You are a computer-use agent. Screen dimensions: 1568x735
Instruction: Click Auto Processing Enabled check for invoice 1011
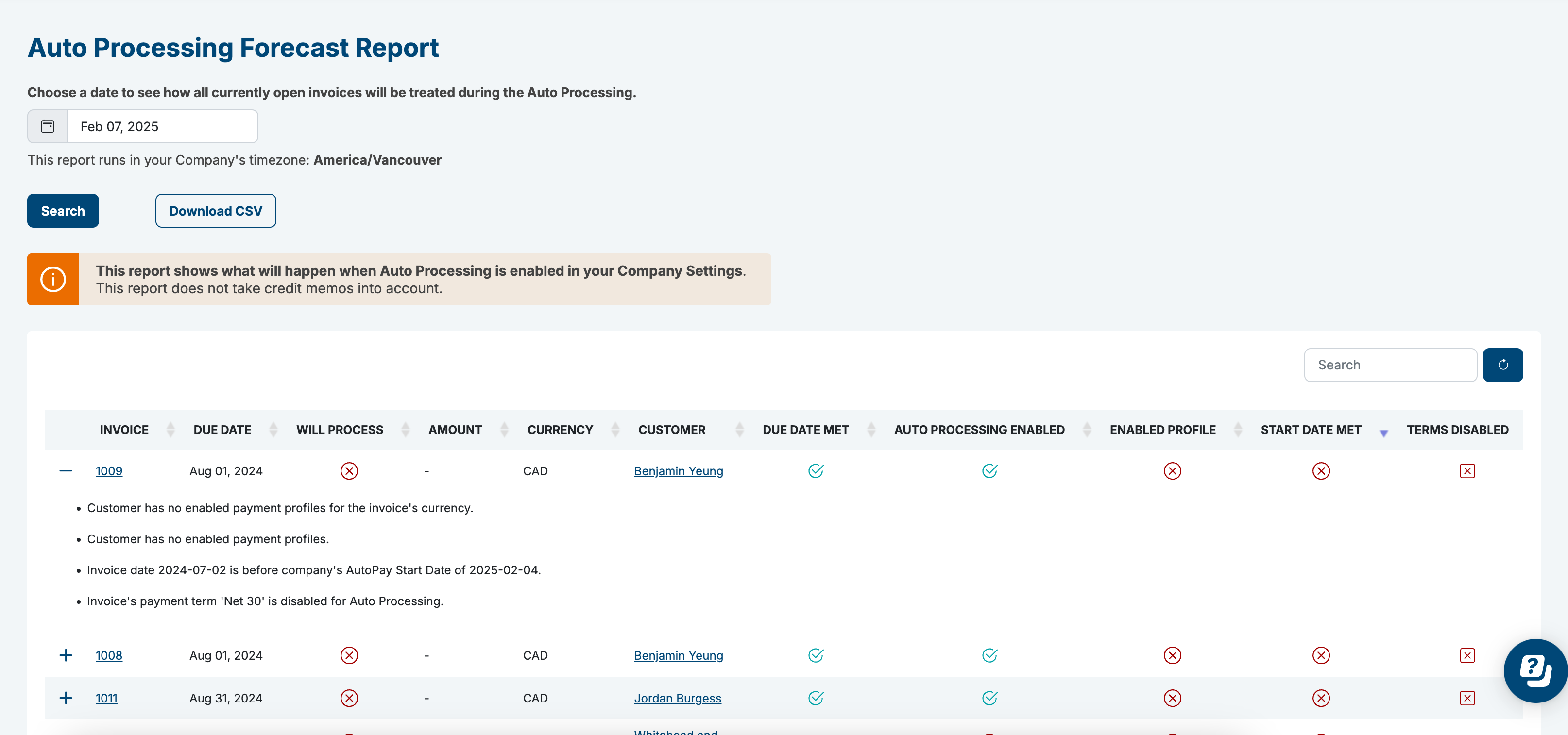[x=989, y=698]
